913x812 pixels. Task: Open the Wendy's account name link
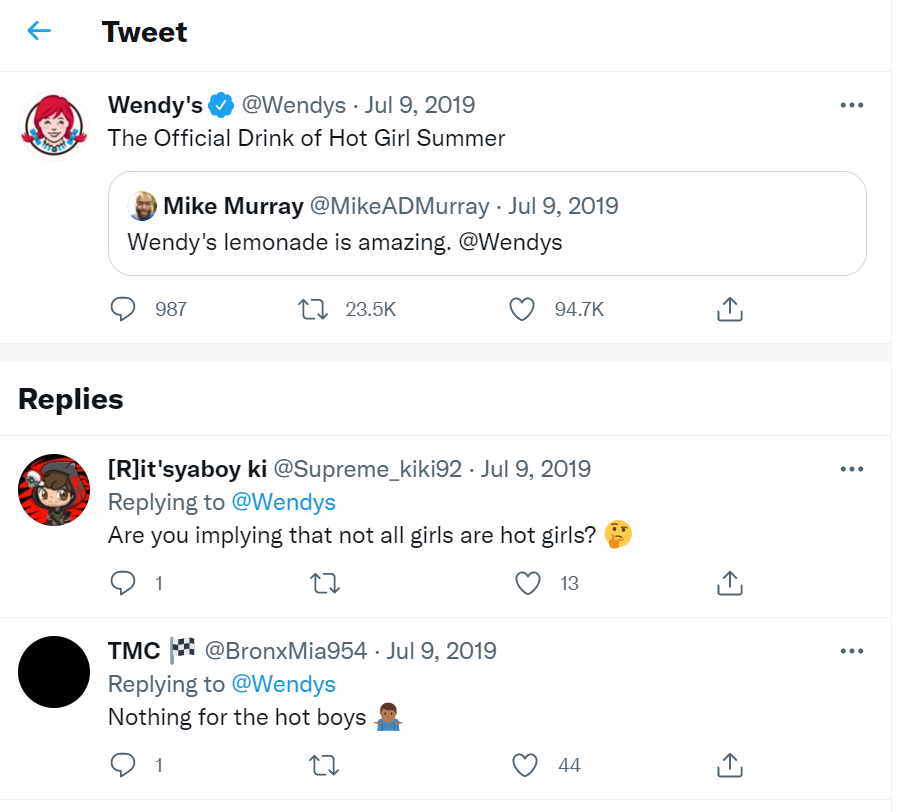(x=155, y=105)
